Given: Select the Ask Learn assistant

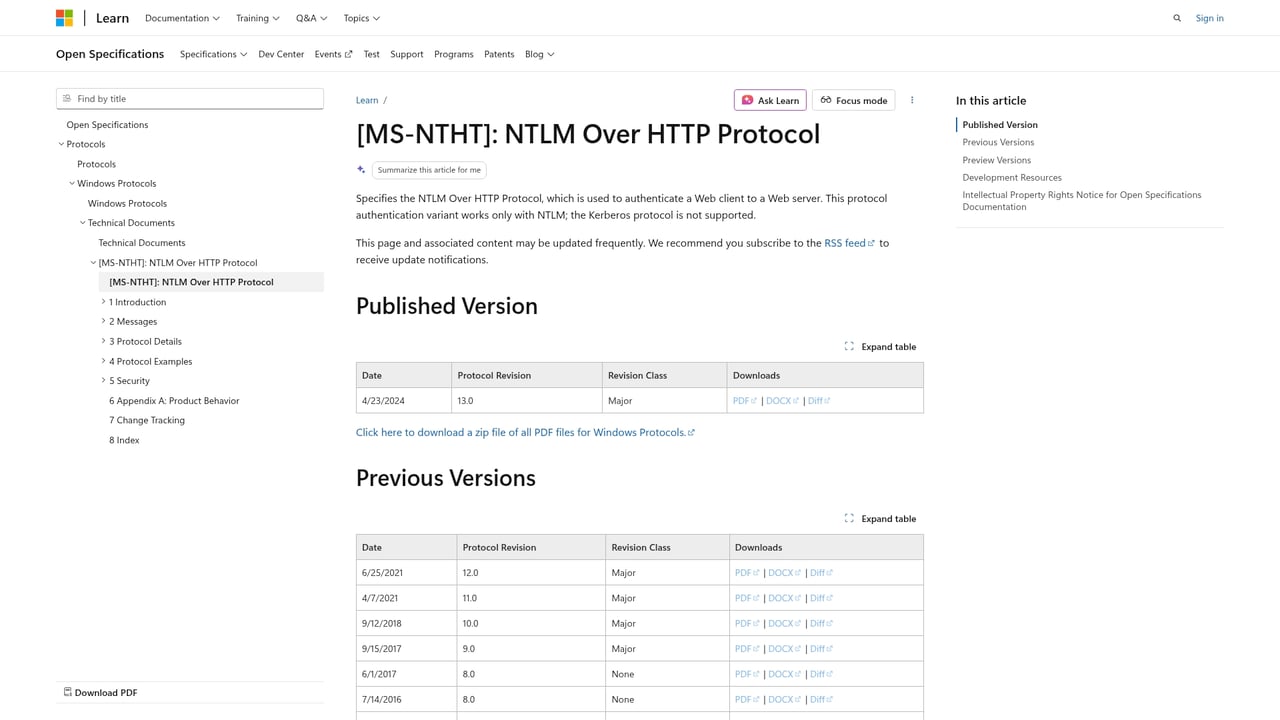Looking at the screenshot, I should [x=769, y=100].
